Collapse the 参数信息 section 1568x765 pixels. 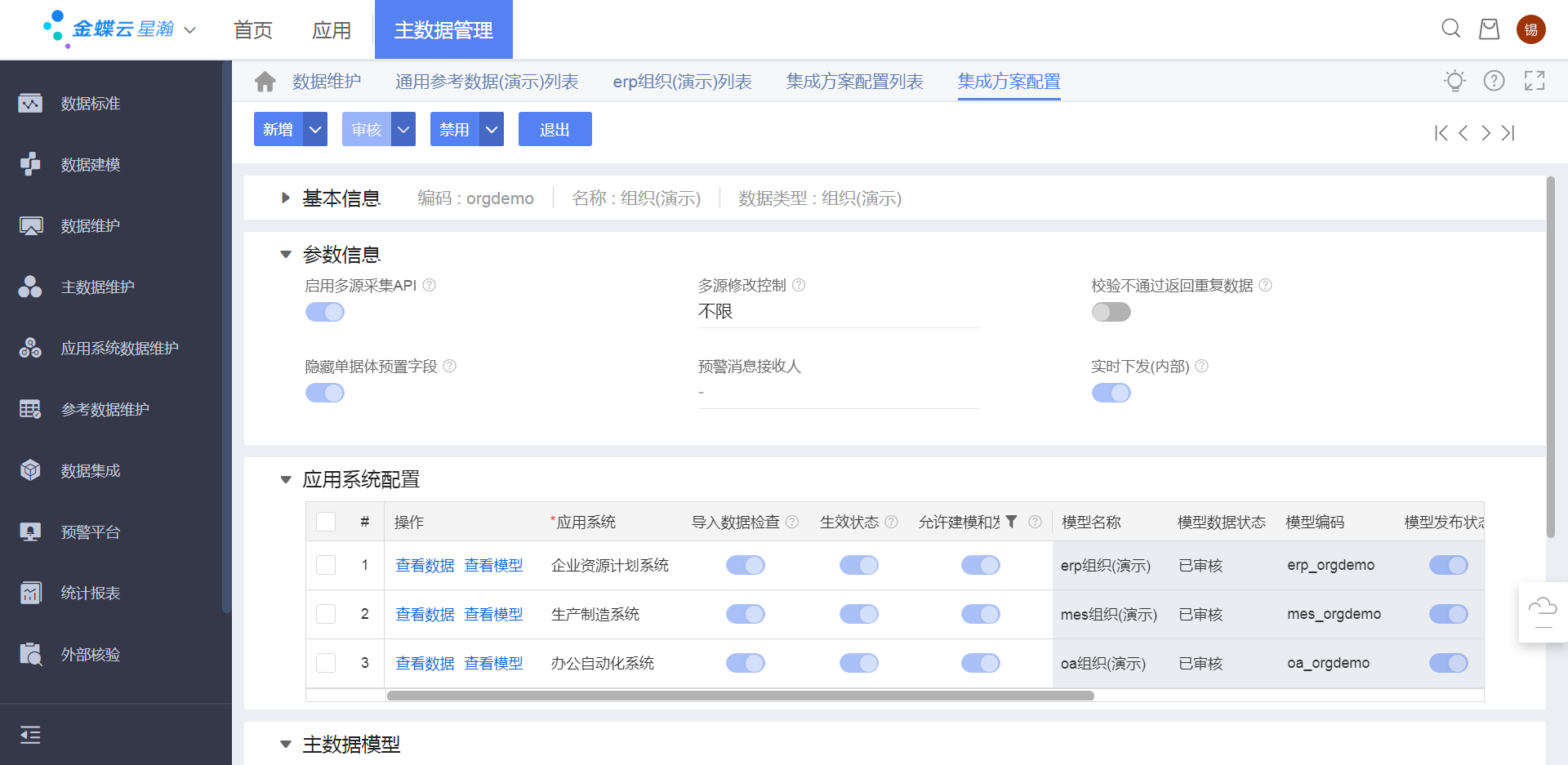coord(285,255)
